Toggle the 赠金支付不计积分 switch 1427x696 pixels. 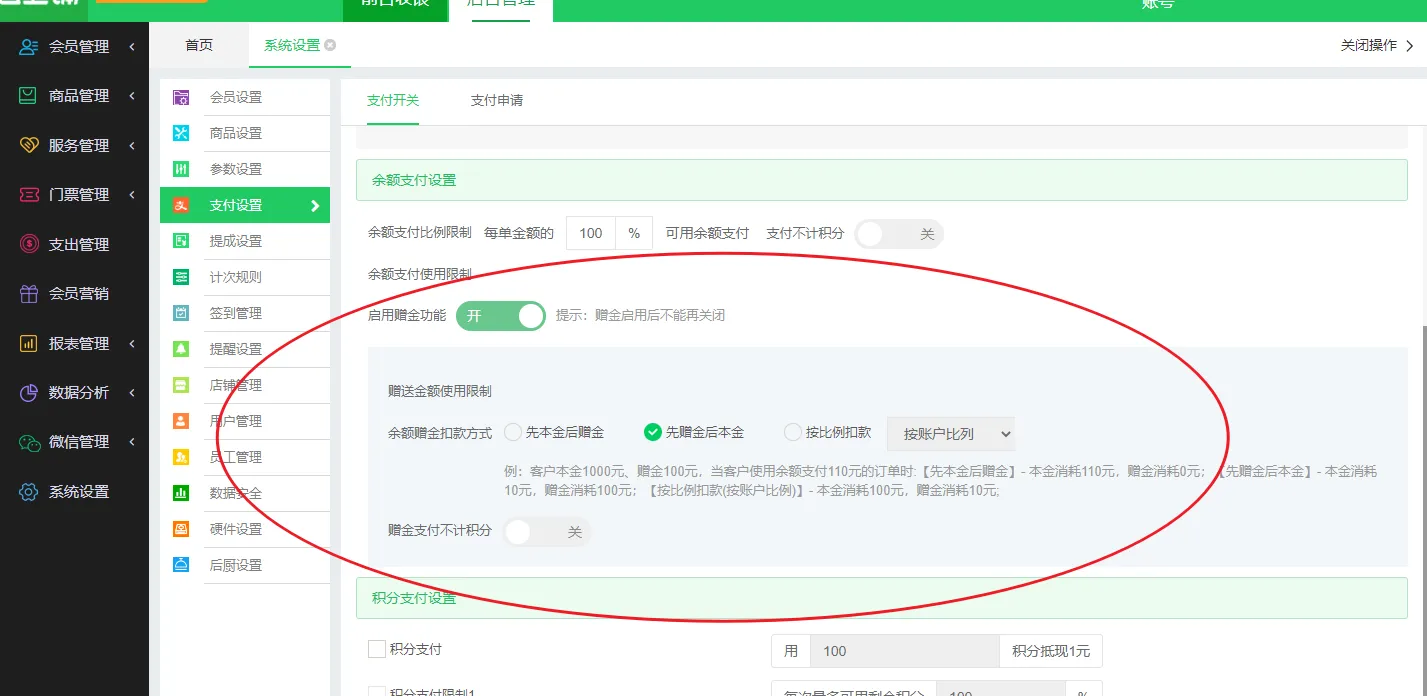(546, 532)
